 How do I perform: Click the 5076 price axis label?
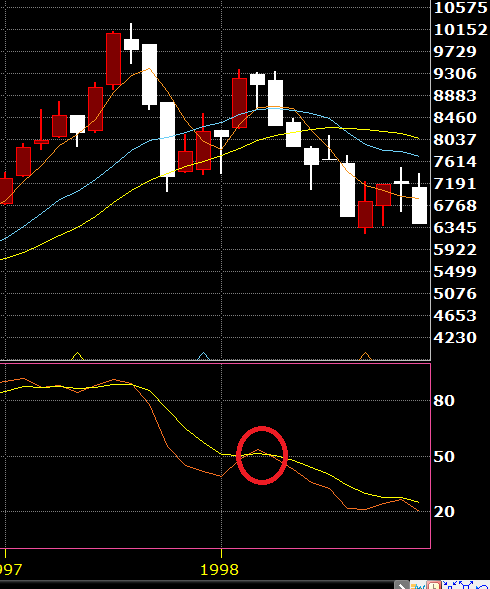pos(455,293)
